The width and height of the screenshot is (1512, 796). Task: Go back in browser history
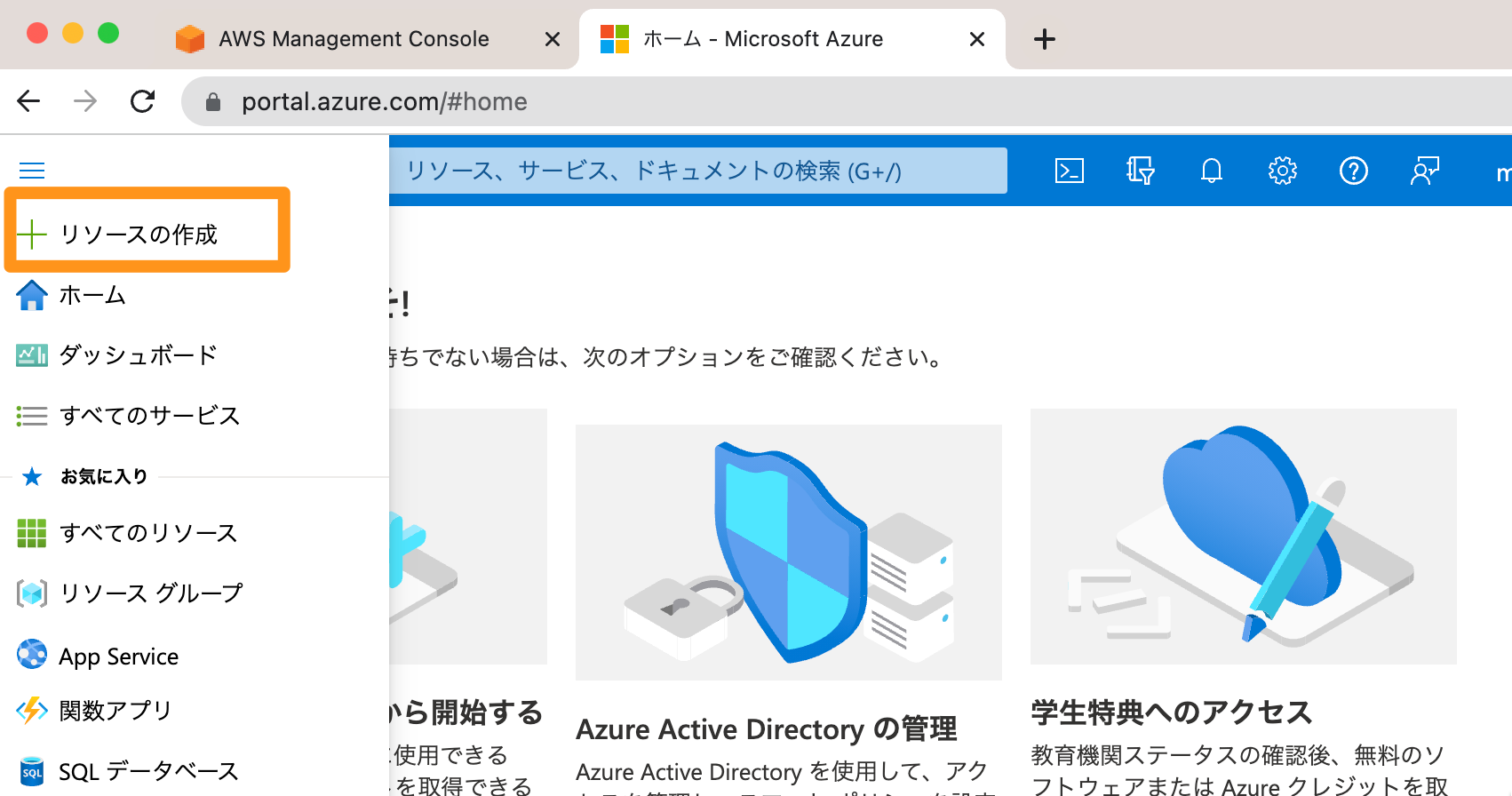point(29,101)
